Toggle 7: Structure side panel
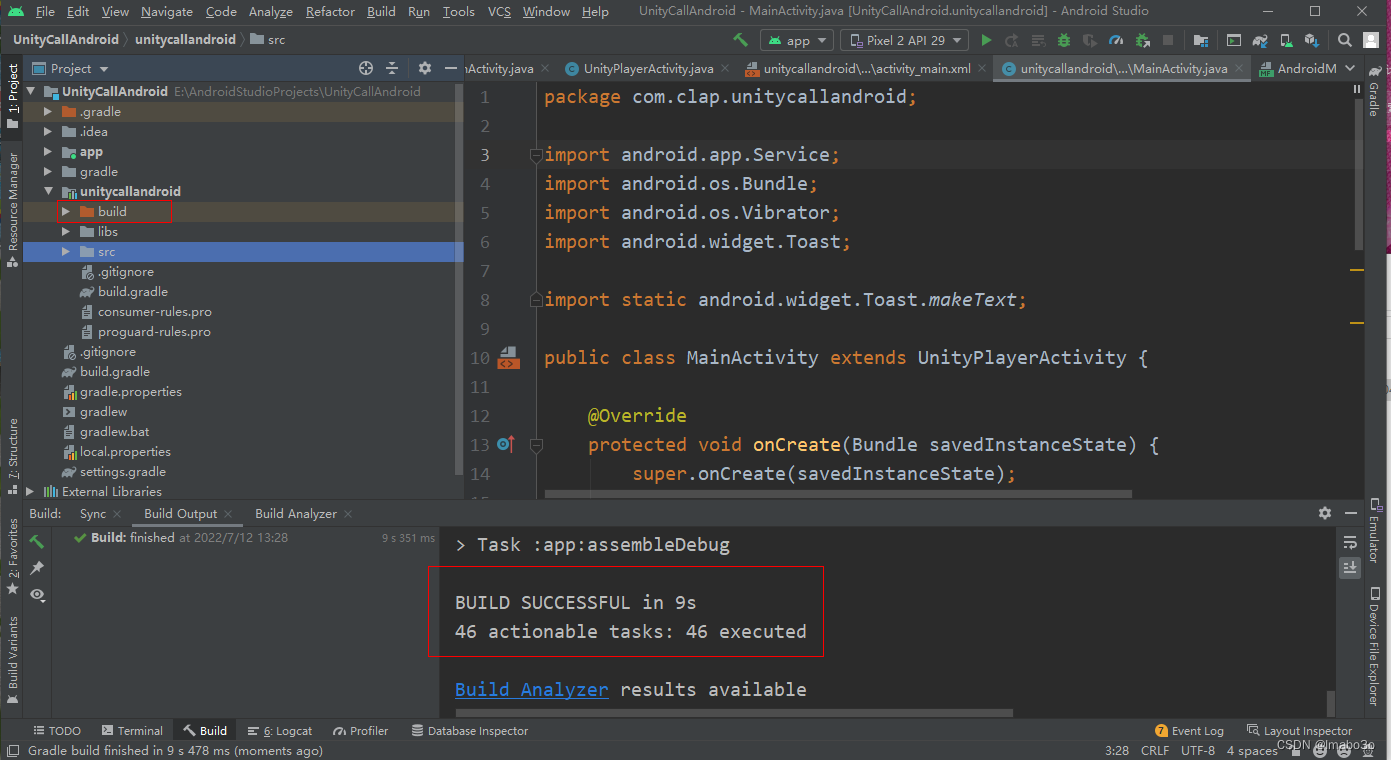 [x=12, y=456]
